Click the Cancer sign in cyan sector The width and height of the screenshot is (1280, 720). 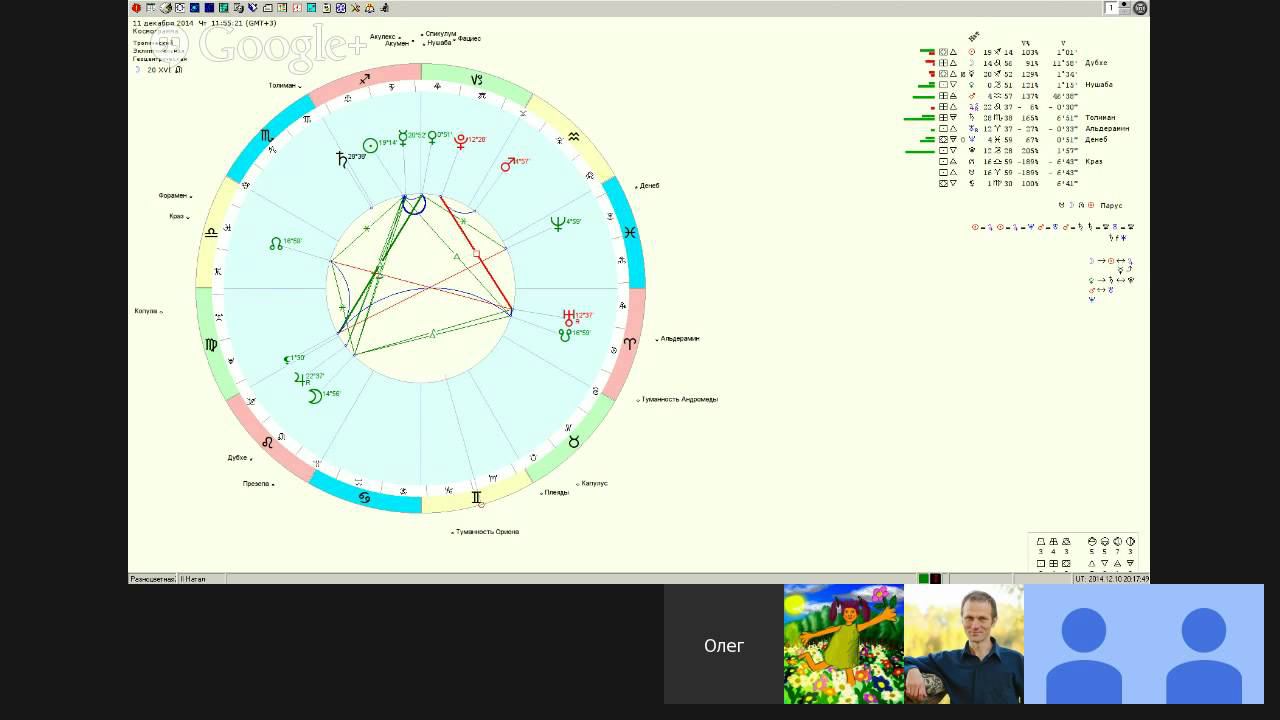365,497
